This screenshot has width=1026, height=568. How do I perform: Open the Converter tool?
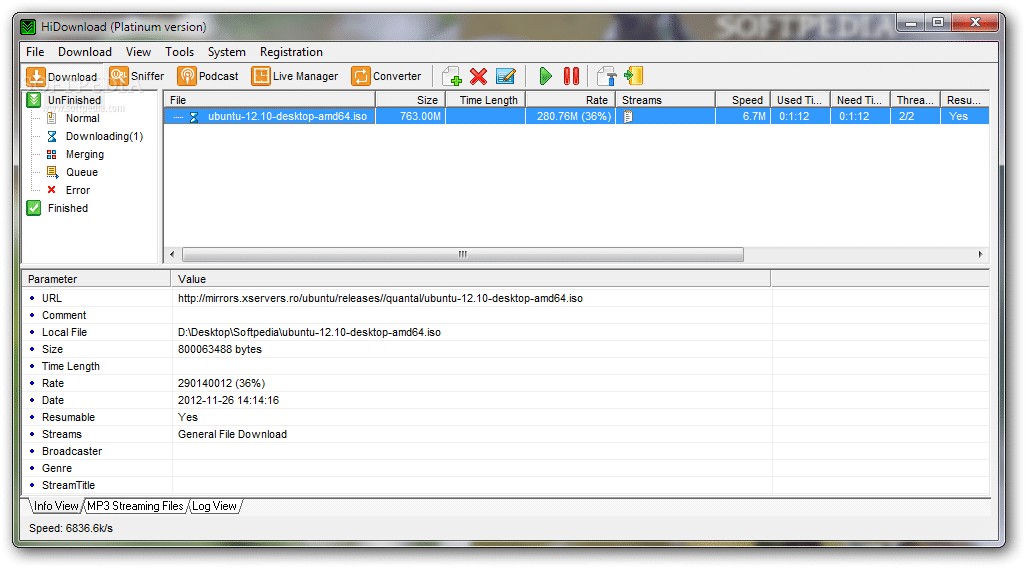385,76
